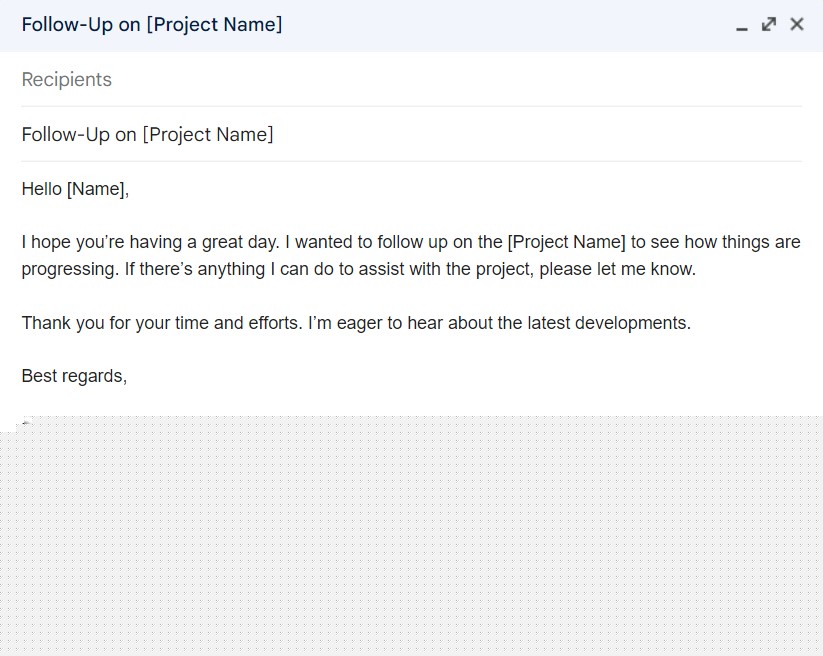The width and height of the screenshot is (823, 656).
Task: Click the subject line field
Action: point(412,134)
